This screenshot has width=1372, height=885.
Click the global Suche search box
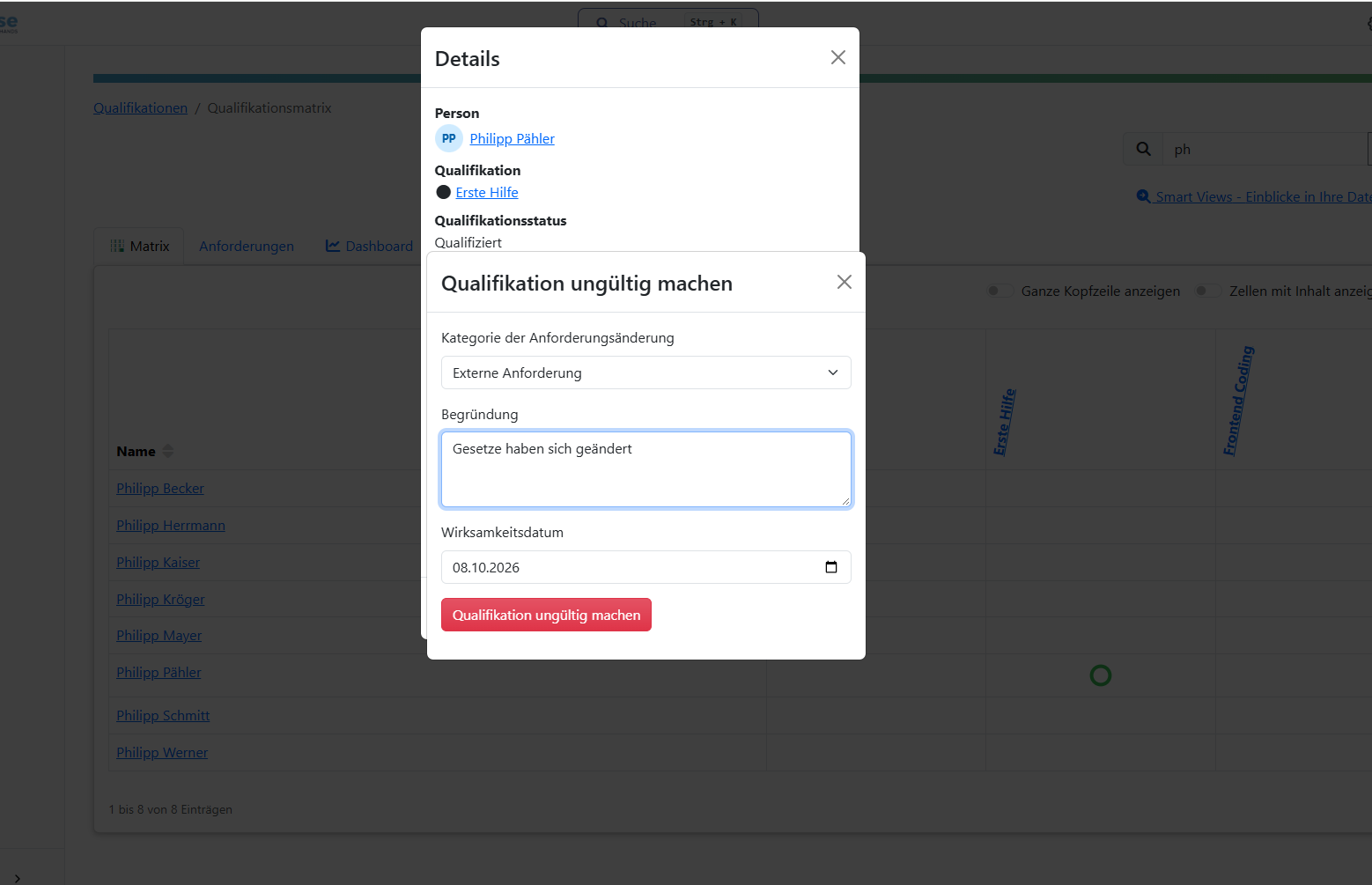click(x=668, y=23)
